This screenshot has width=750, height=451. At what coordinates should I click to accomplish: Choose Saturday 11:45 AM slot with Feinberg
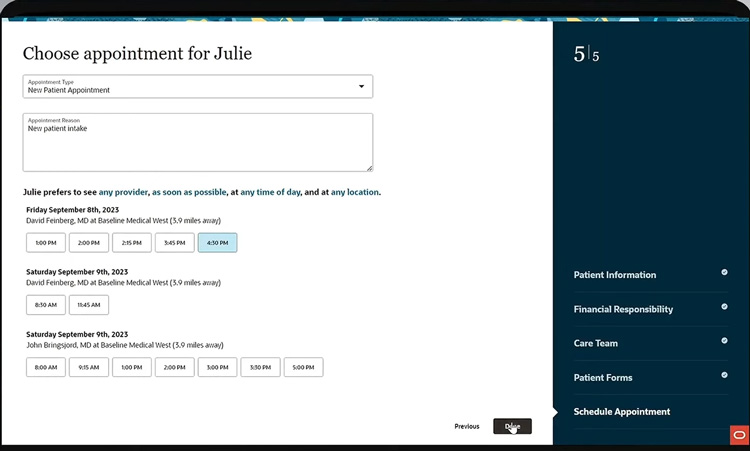89,305
